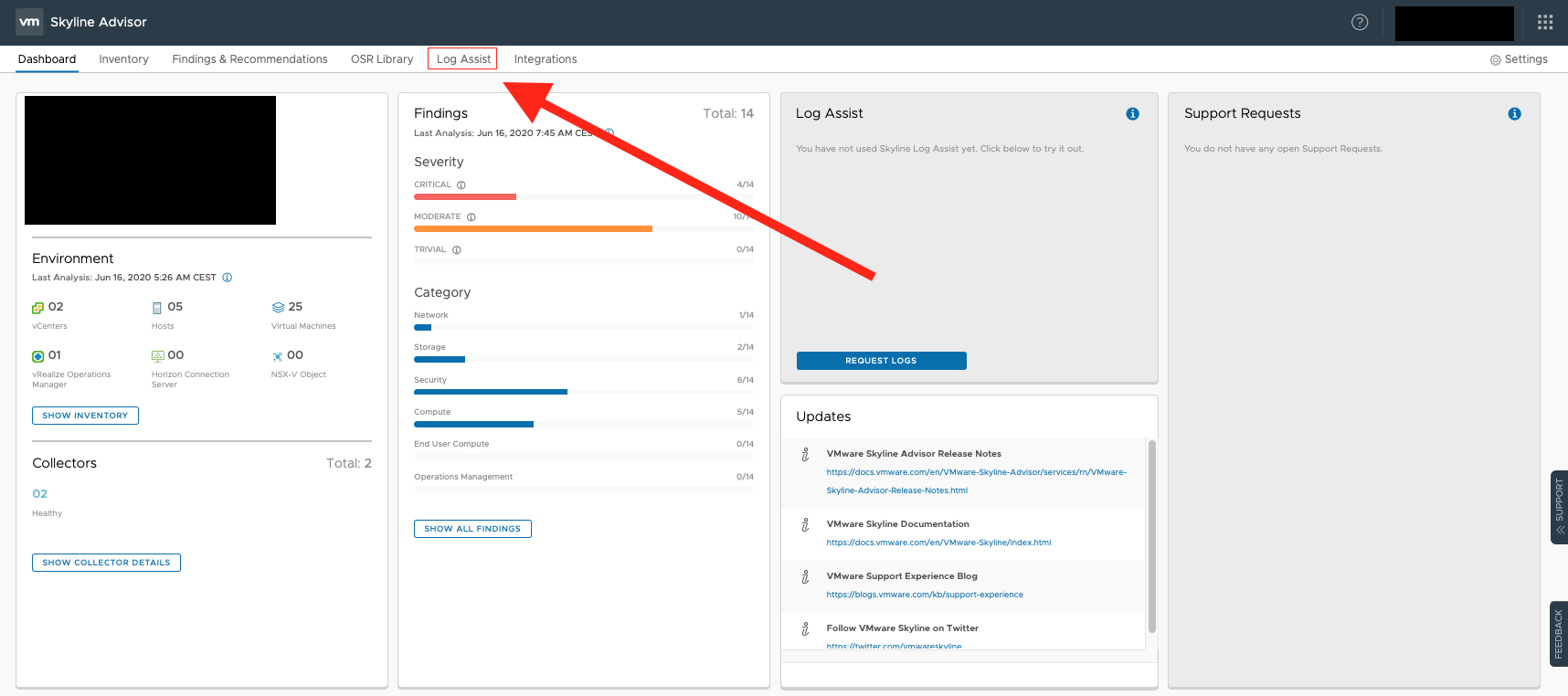Click the user account menu box
This screenshot has width=1568, height=696.
click(1454, 23)
